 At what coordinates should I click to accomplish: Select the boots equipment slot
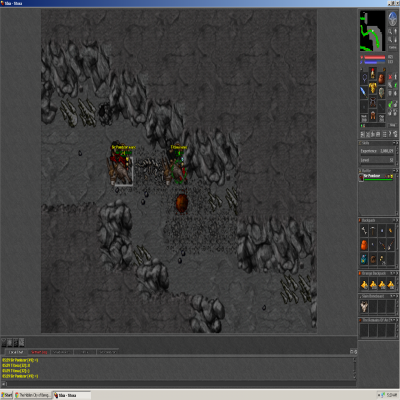(x=373, y=116)
